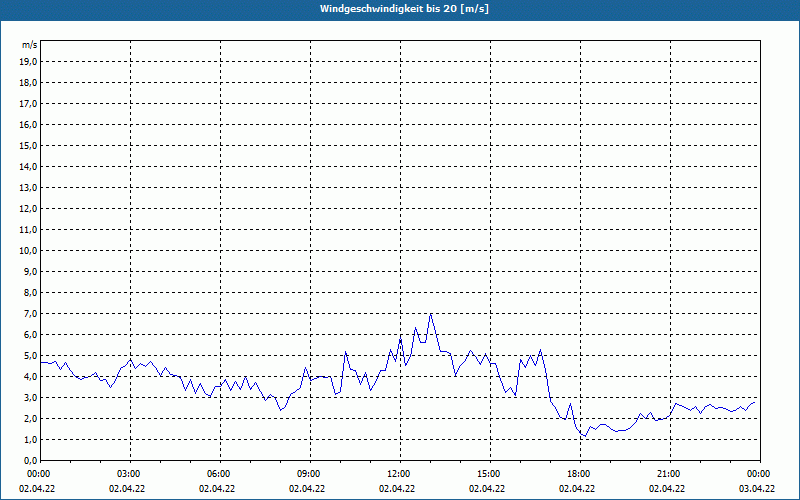Screen dimensions: 800x500
Task: Select the 12,0 y-axis value
Action: tap(28, 209)
